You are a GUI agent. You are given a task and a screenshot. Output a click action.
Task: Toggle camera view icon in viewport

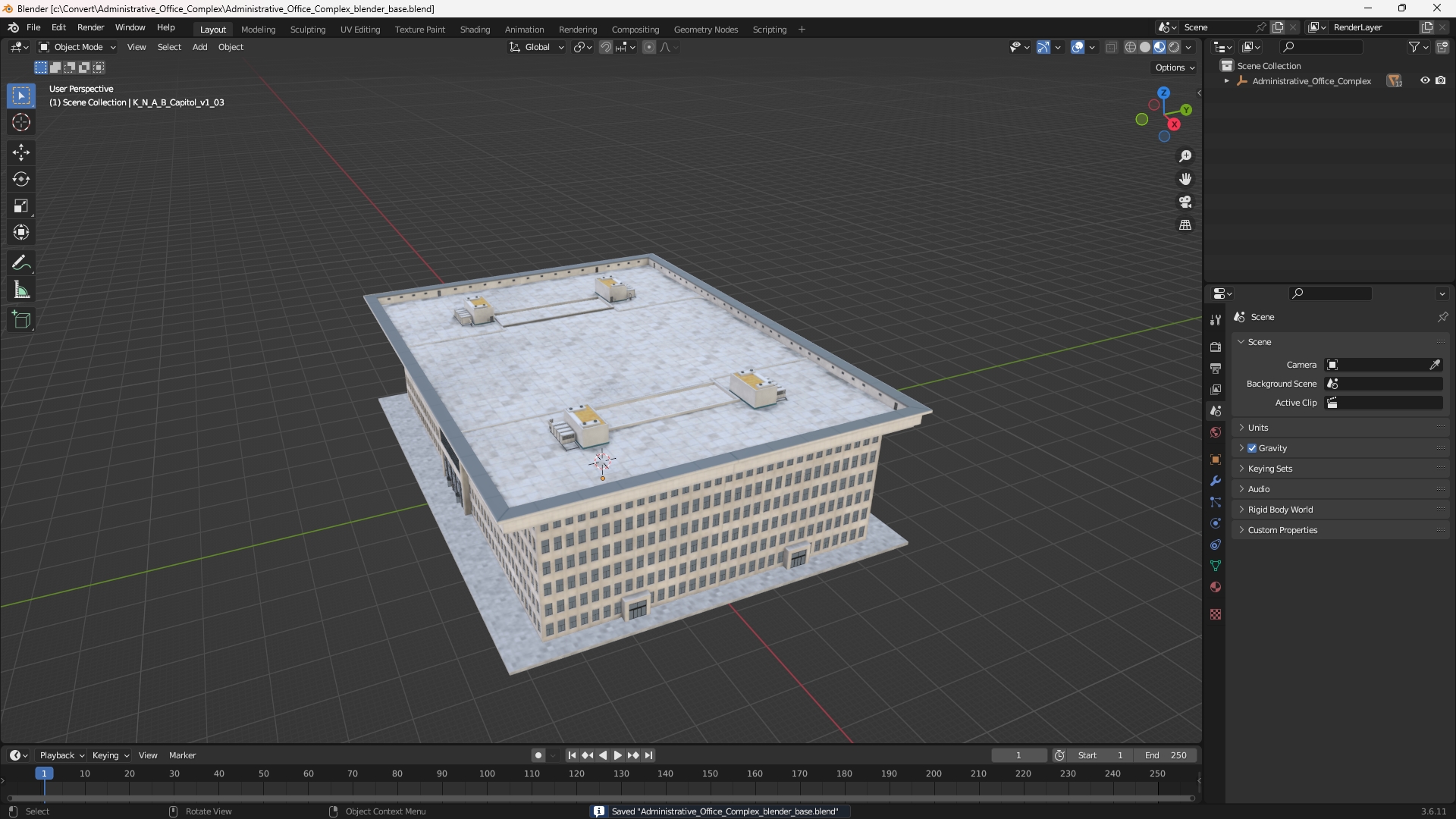(x=1185, y=202)
